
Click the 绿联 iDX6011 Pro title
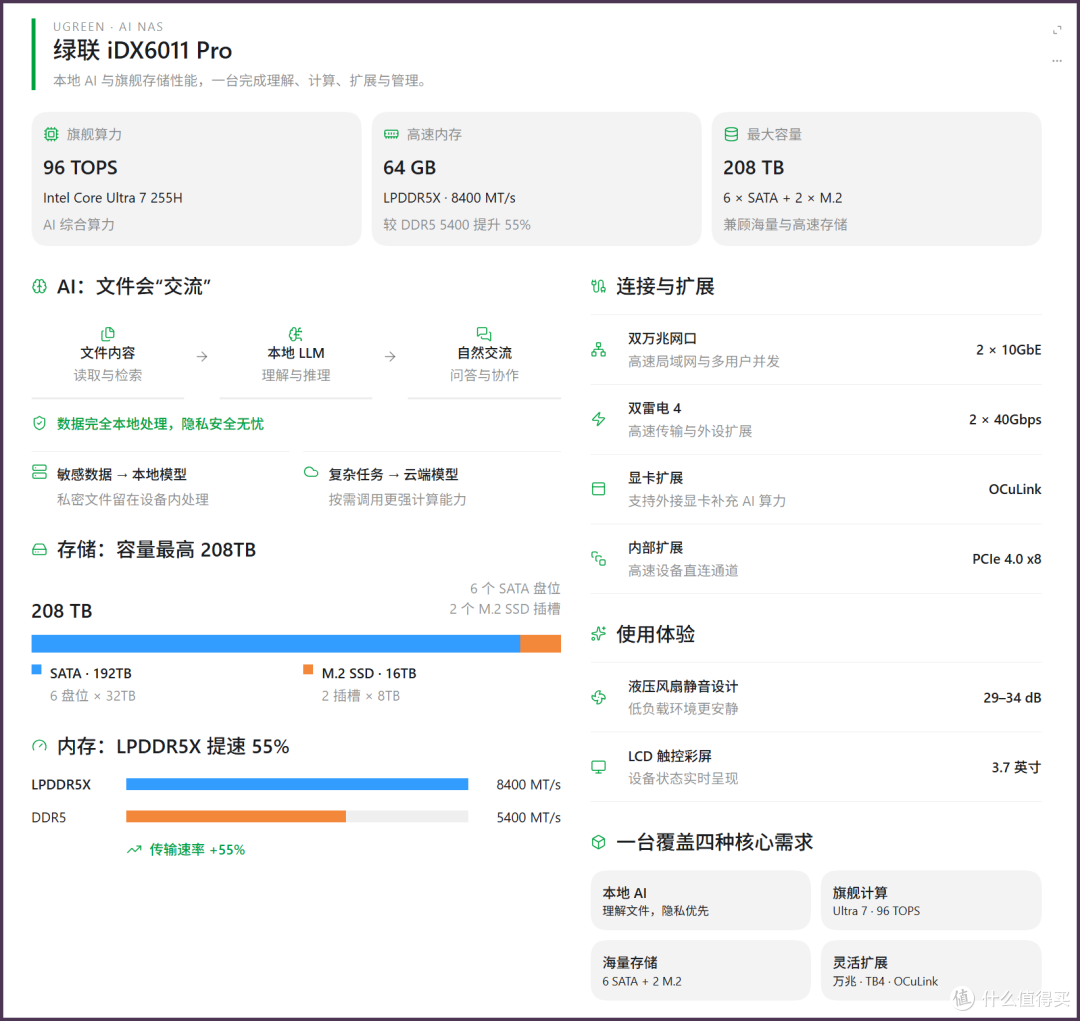tap(143, 50)
